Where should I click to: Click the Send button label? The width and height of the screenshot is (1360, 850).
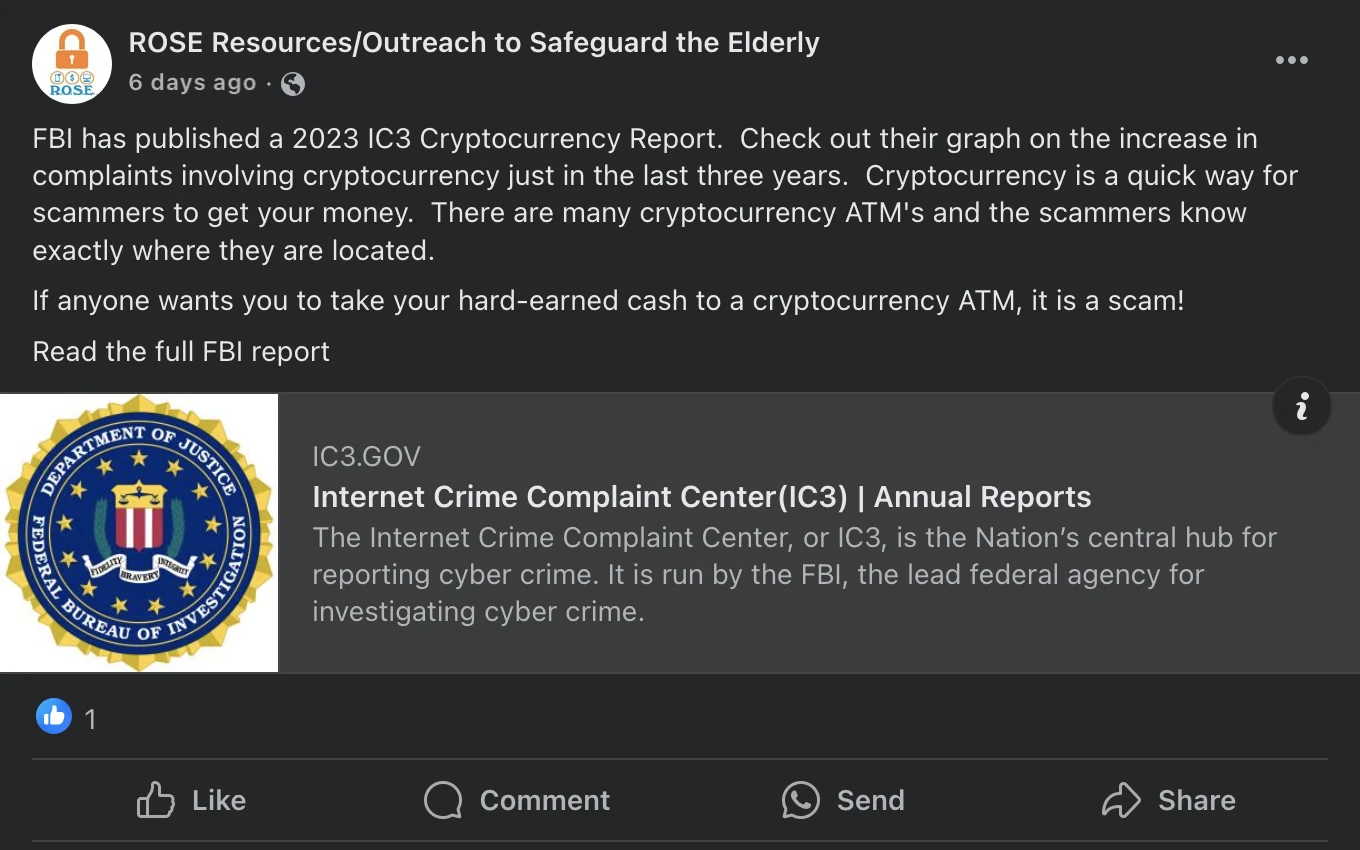click(x=870, y=800)
